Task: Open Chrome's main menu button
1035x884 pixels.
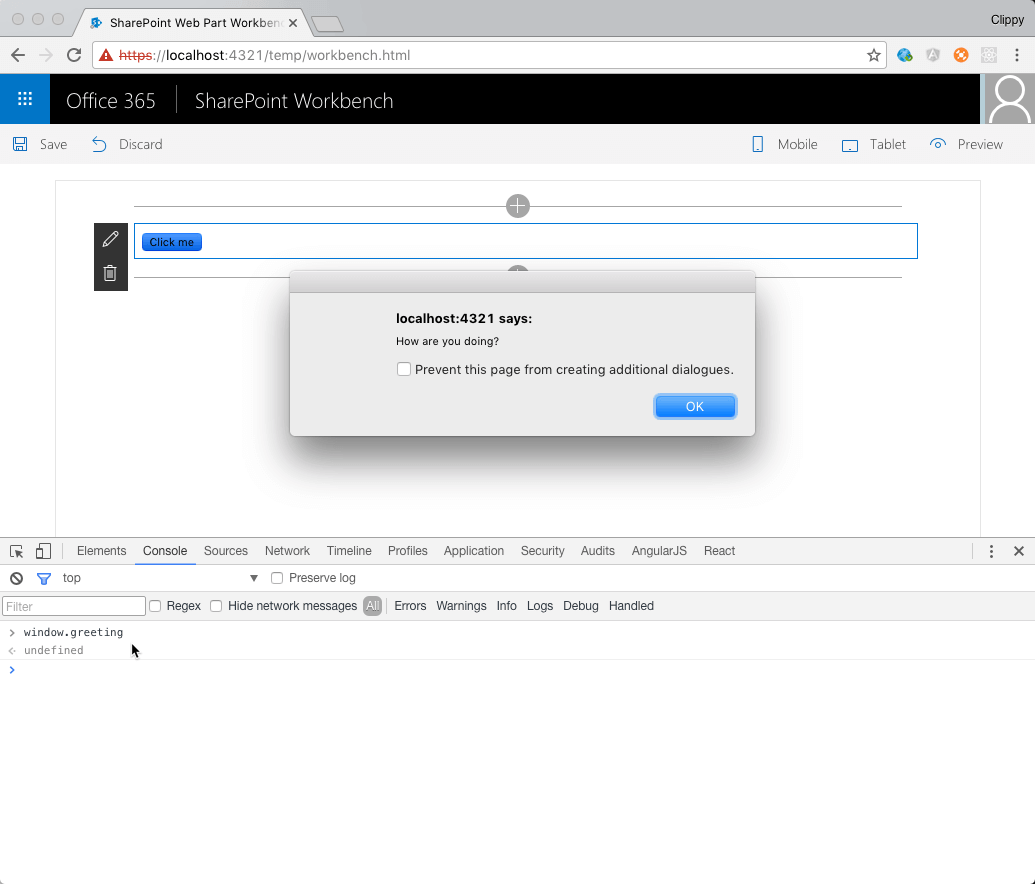Action: pyautogui.click(x=1016, y=55)
